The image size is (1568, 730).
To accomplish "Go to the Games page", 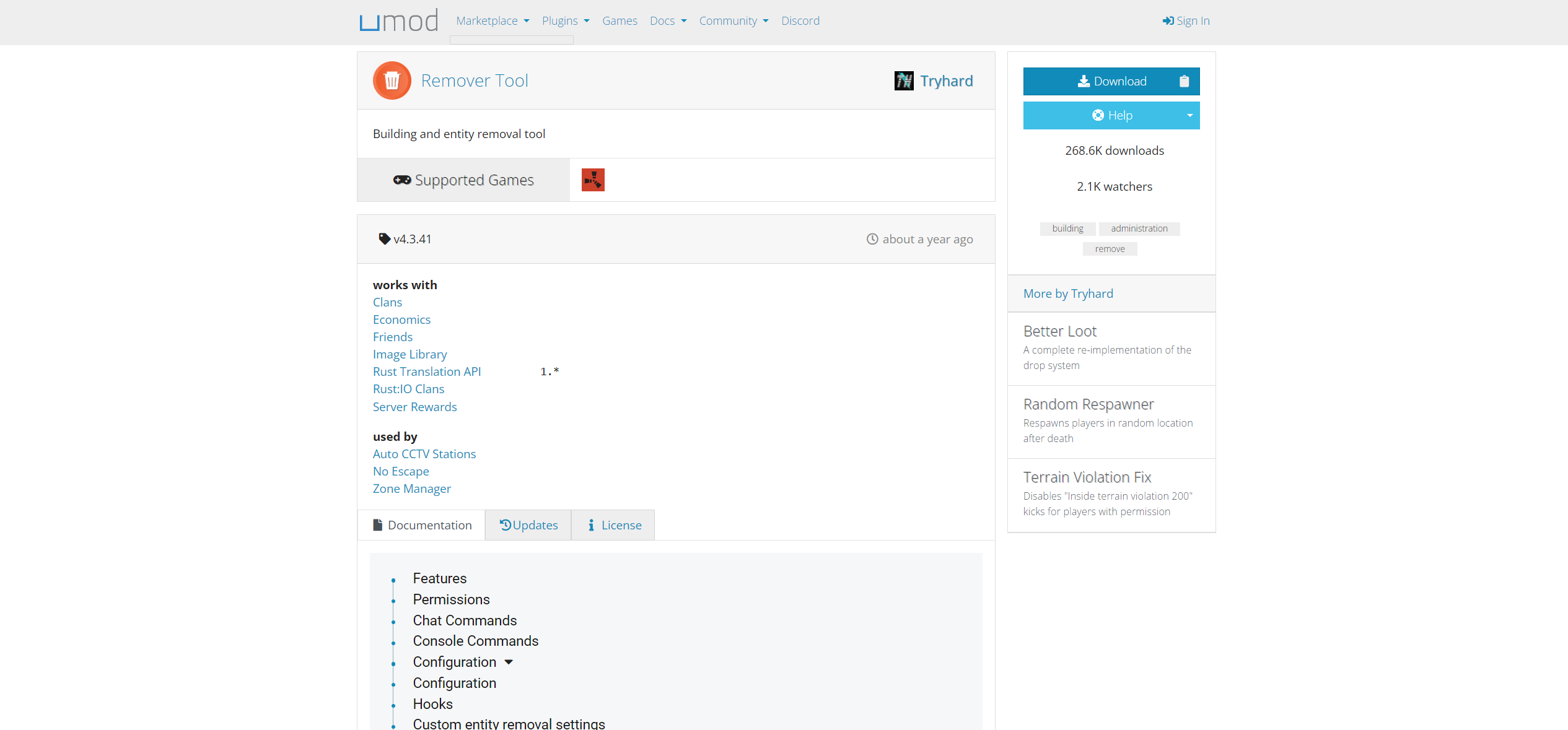I will 620,21.
